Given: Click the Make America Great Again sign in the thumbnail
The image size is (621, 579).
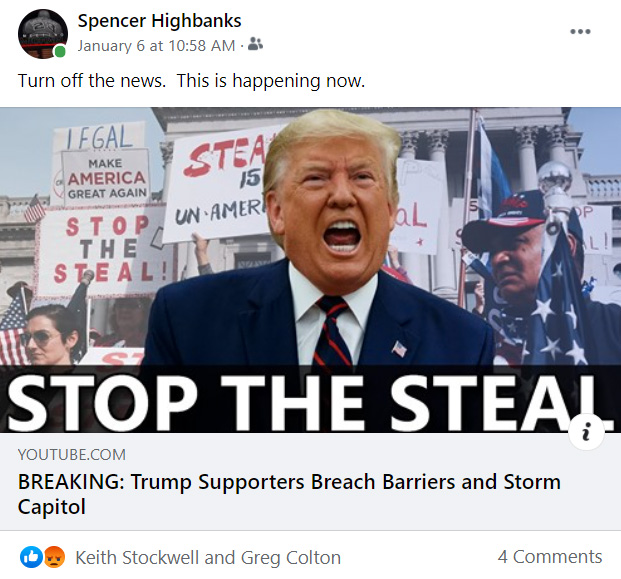Looking at the screenshot, I should pos(107,178).
